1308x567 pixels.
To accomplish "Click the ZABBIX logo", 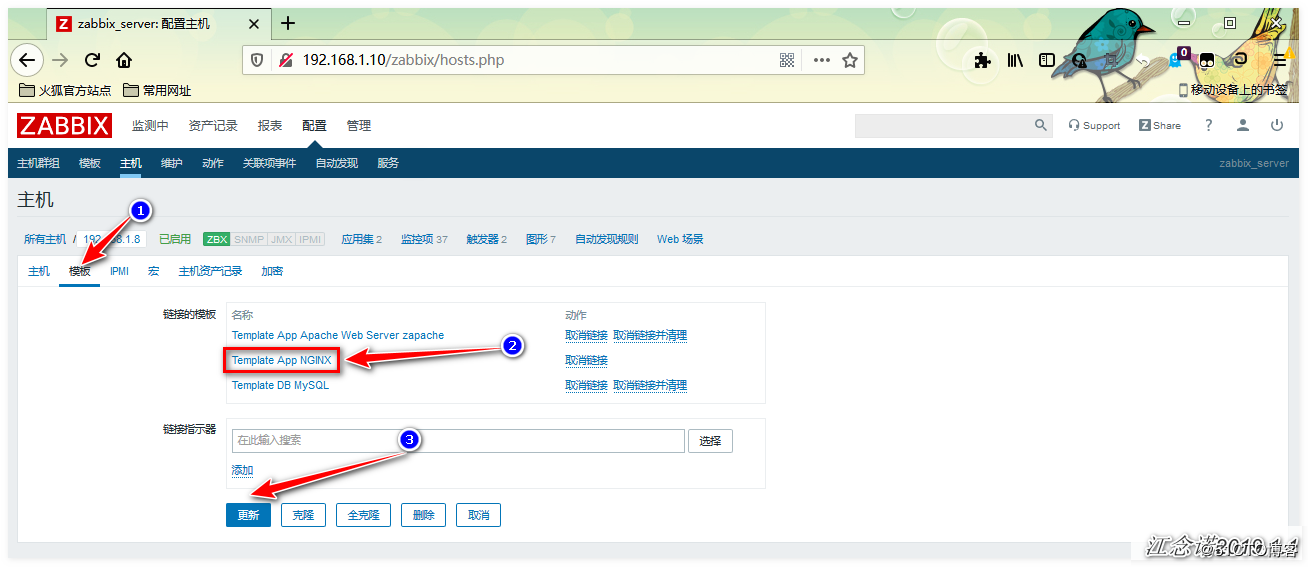I will tap(64, 126).
